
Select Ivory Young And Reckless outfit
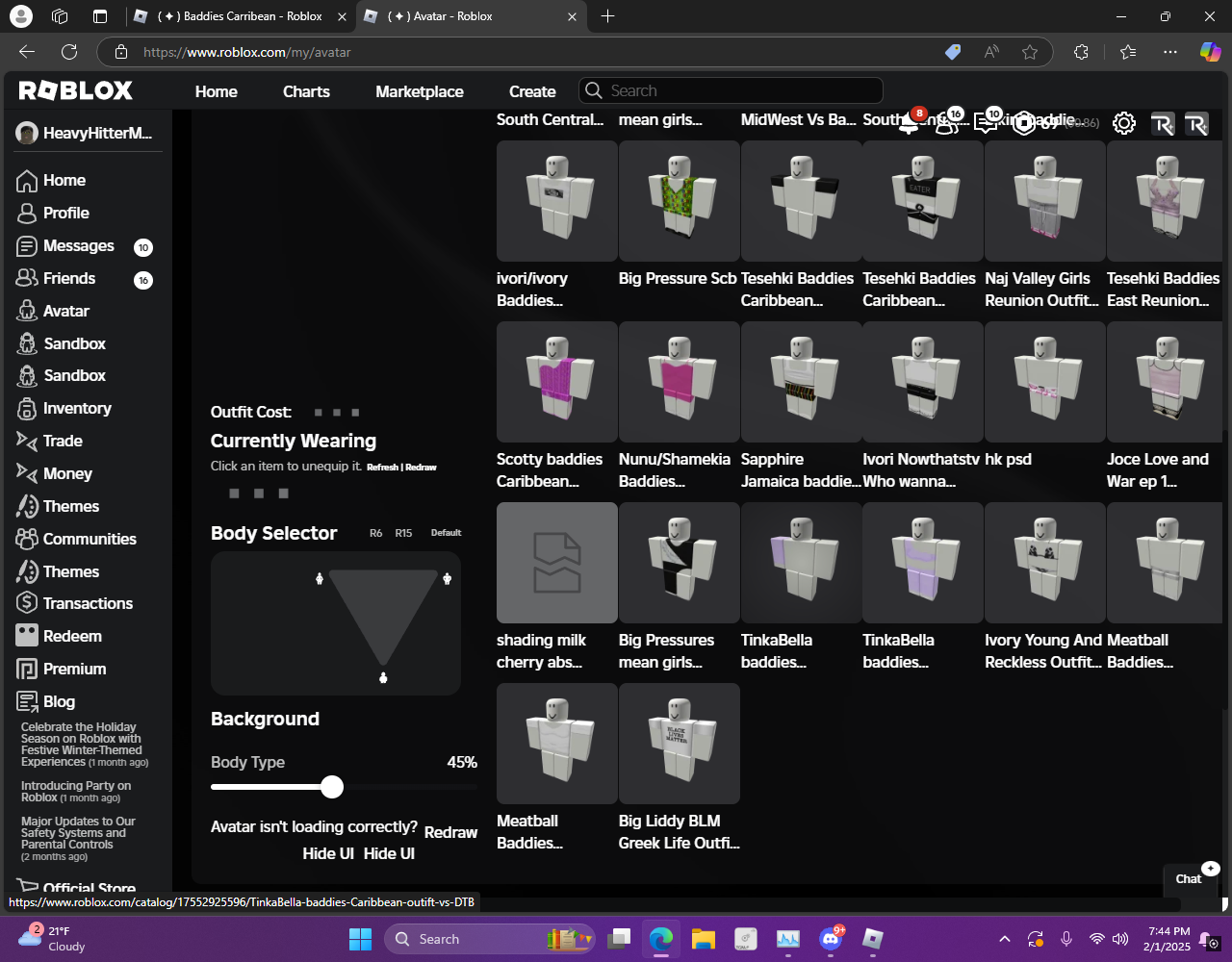click(x=1045, y=563)
